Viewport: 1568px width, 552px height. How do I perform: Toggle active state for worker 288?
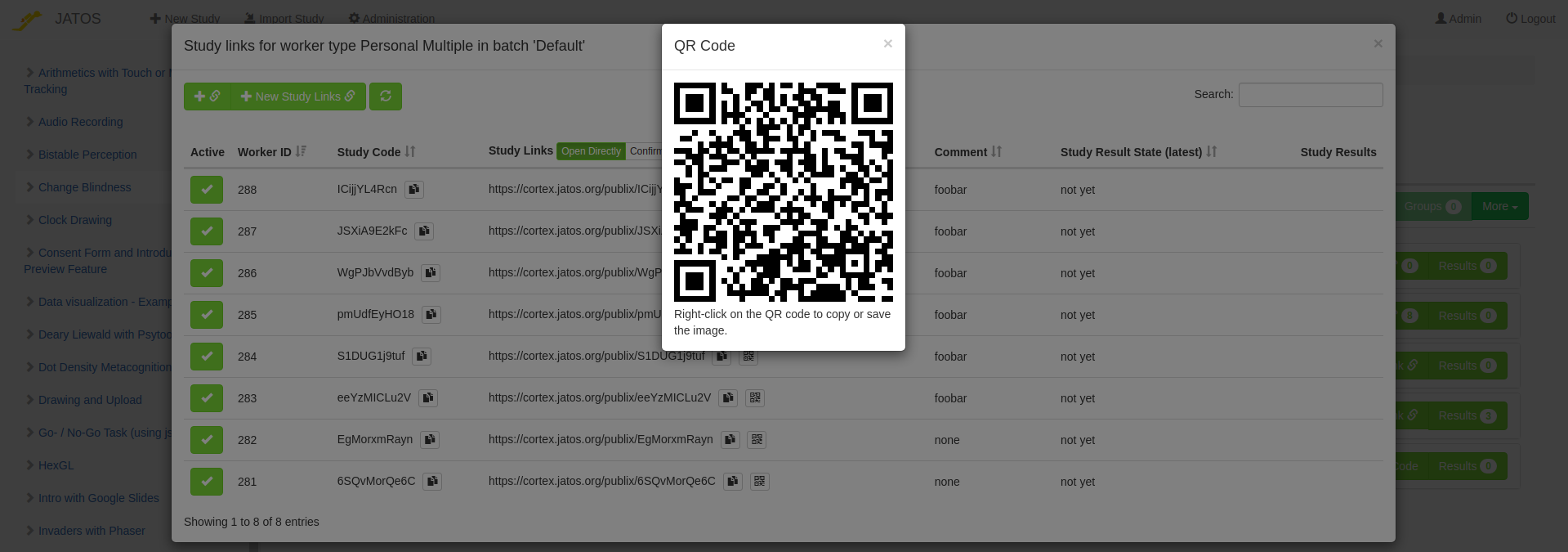[x=207, y=190]
